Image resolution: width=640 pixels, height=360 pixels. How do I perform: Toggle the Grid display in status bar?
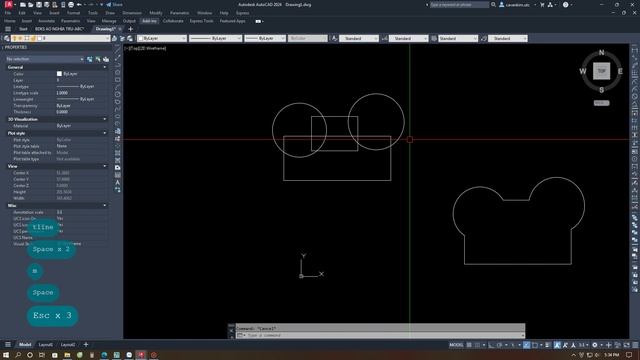pos(469,345)
